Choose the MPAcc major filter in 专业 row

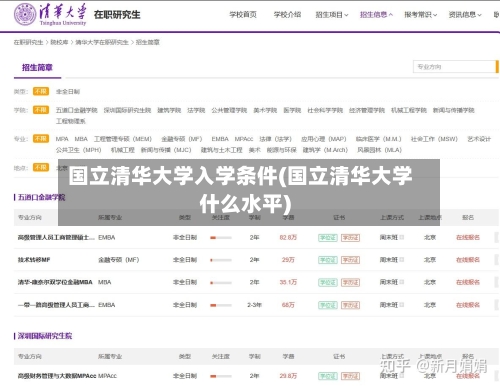click(244, 139)
